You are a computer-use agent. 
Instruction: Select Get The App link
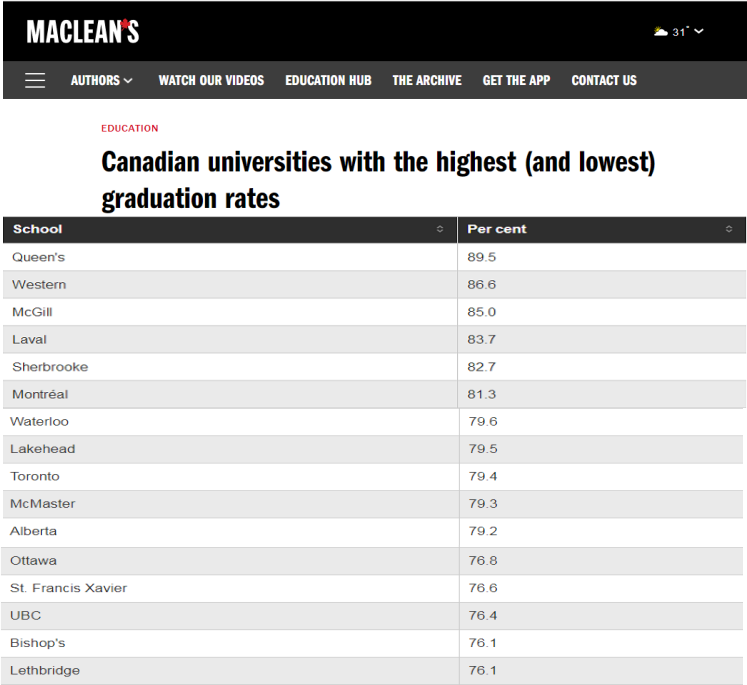click(516, 81)
